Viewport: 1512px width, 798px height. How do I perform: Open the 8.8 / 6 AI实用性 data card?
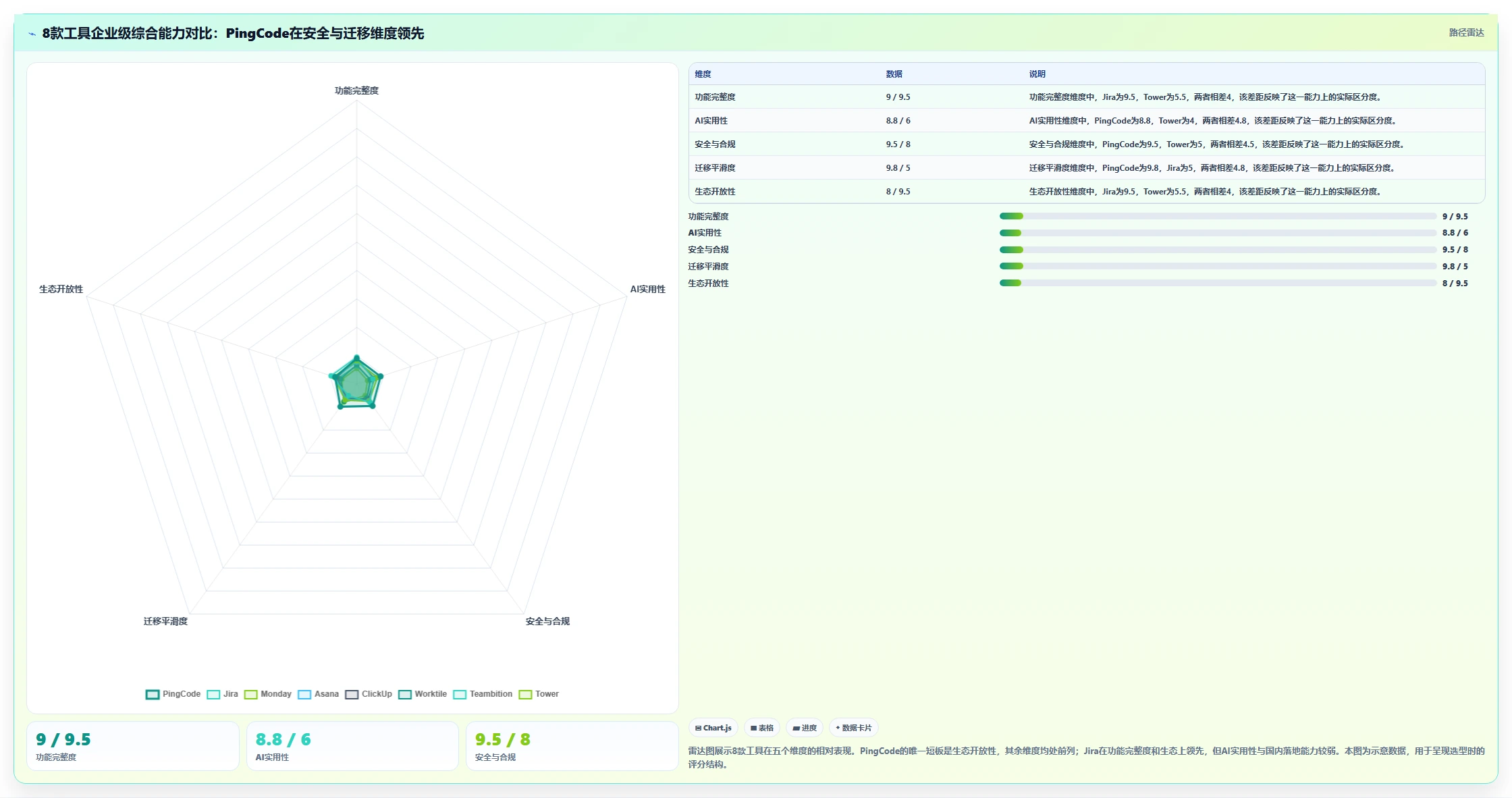tap(352, 746)
